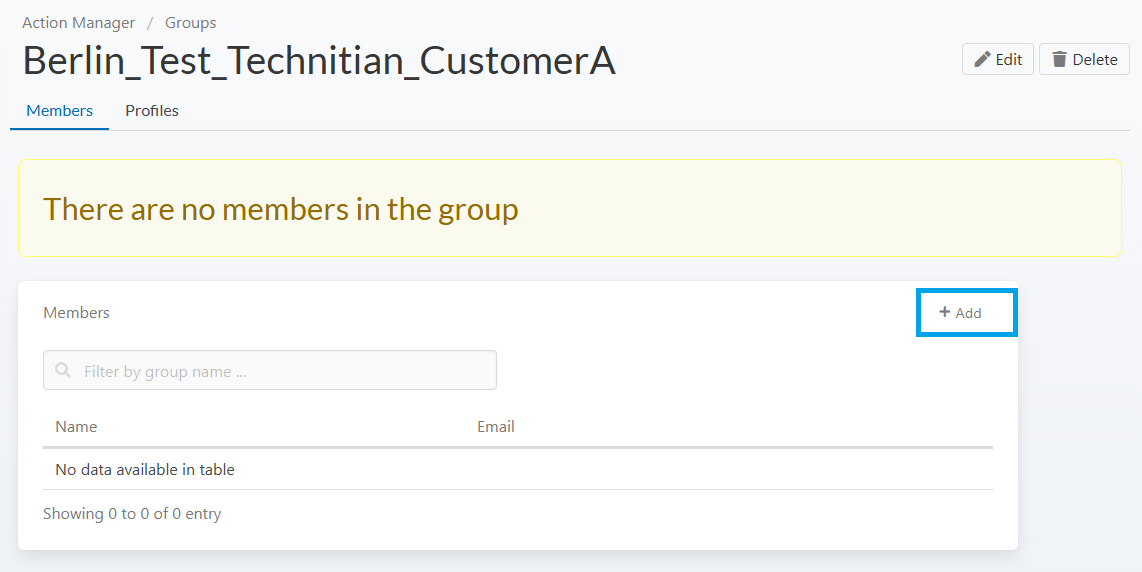Click the Members panel heading

pos(76,313)
